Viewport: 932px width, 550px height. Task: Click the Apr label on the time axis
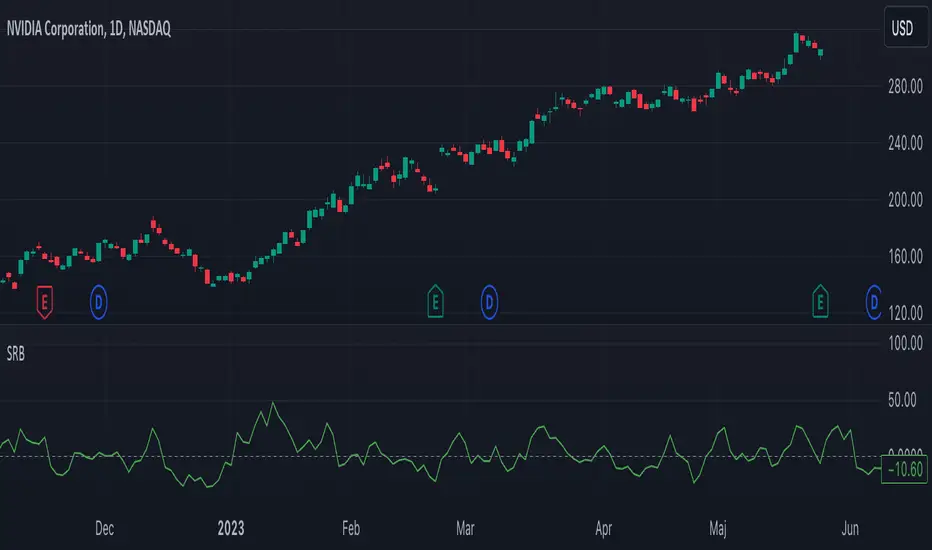click(603, 529)
